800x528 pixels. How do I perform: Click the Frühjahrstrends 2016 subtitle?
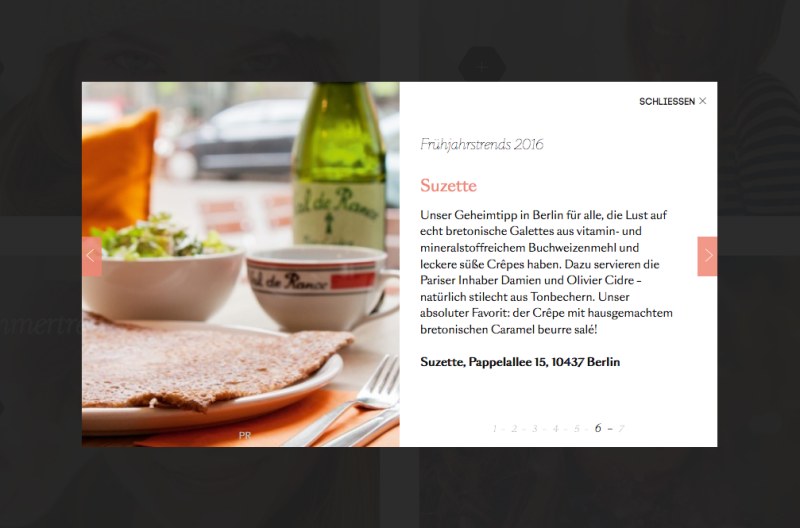coord(482,144)
